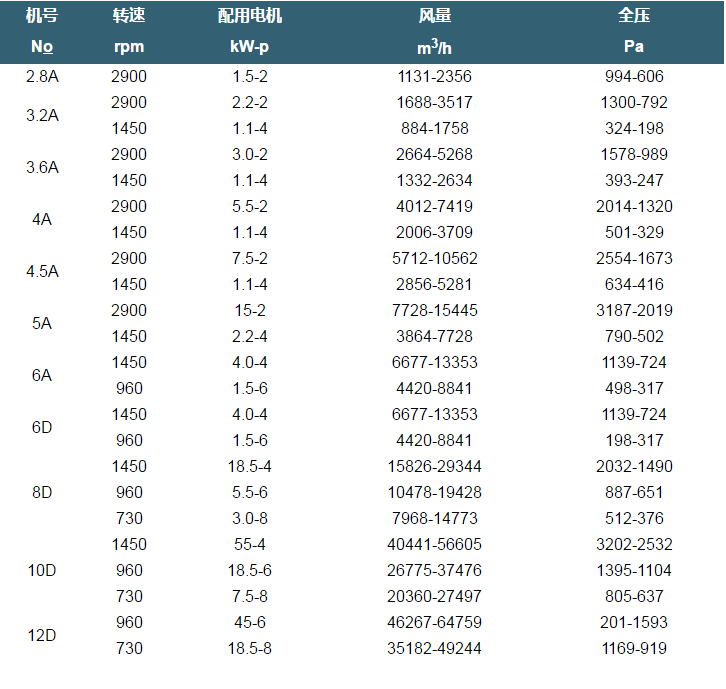The width and height of the screenshot is (726, 689).
Task: Click the 机号 column header
Action: [41, 17]
